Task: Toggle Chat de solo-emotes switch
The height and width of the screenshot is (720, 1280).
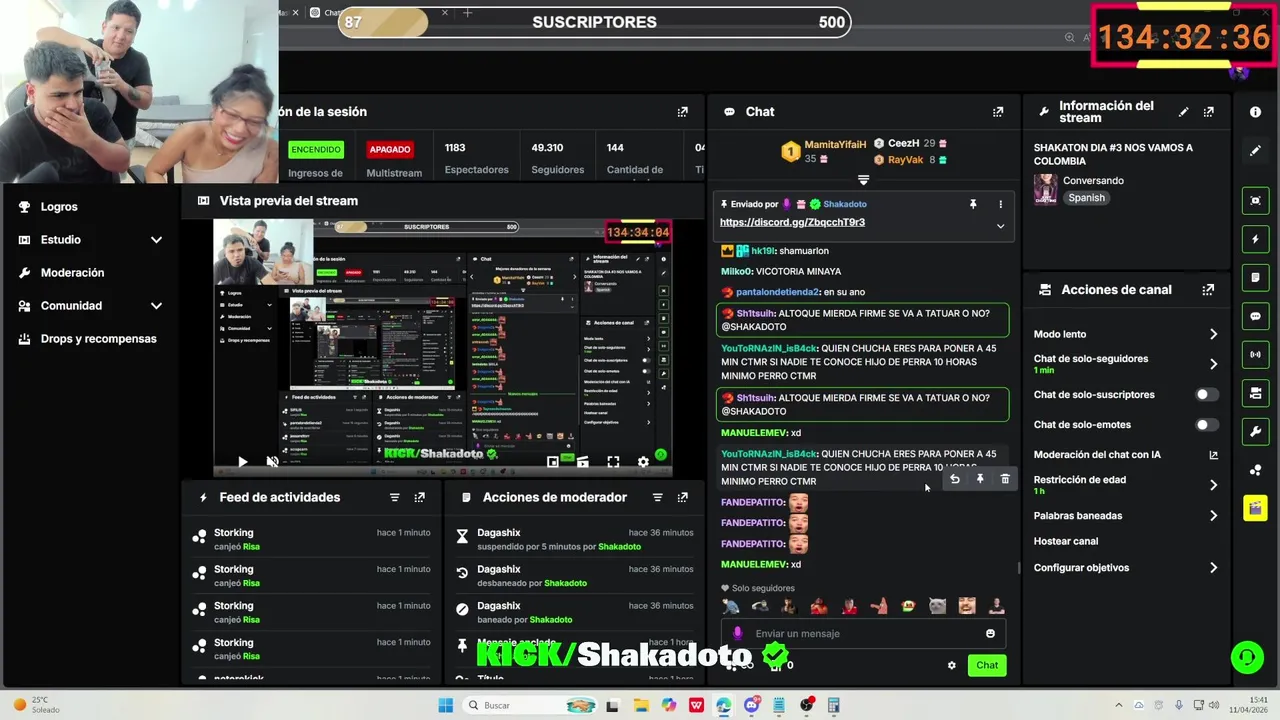Action: [1207, 425]
